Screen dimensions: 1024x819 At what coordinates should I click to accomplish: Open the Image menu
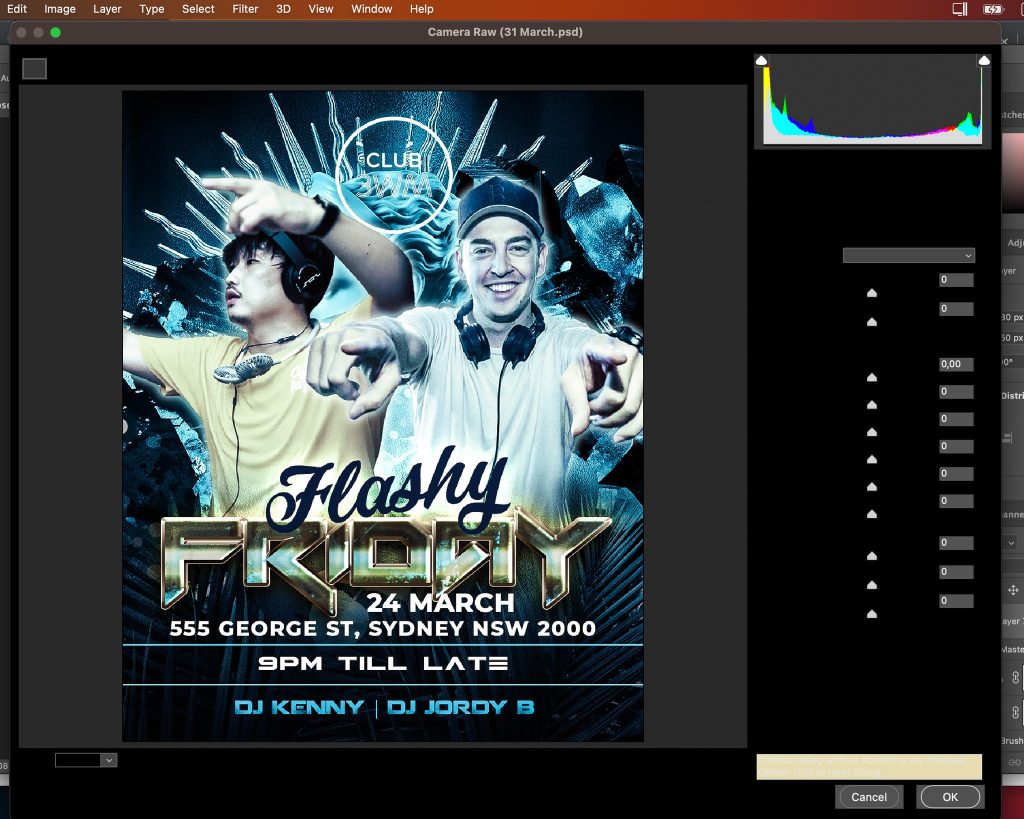pyautogui.click(x=60, y=9)
